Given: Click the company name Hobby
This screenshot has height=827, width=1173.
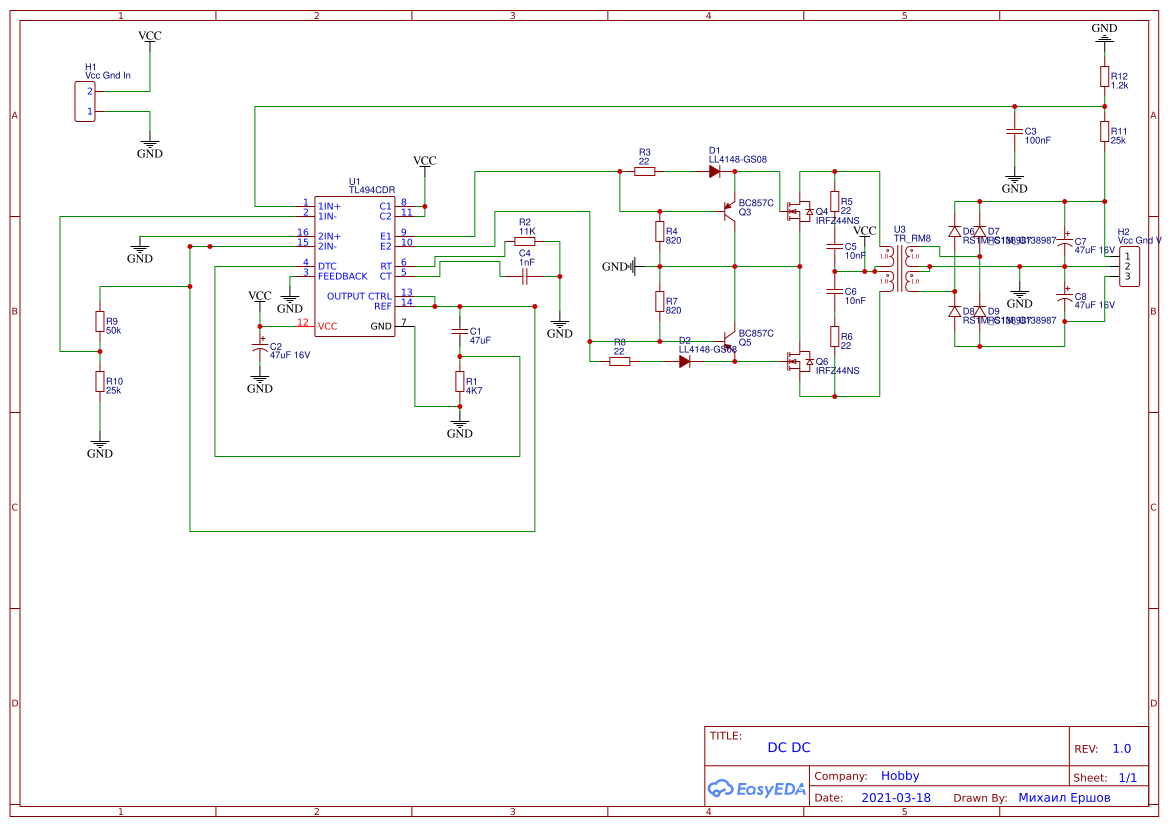Looking at the screenshot, I should (x=900, y=775).
